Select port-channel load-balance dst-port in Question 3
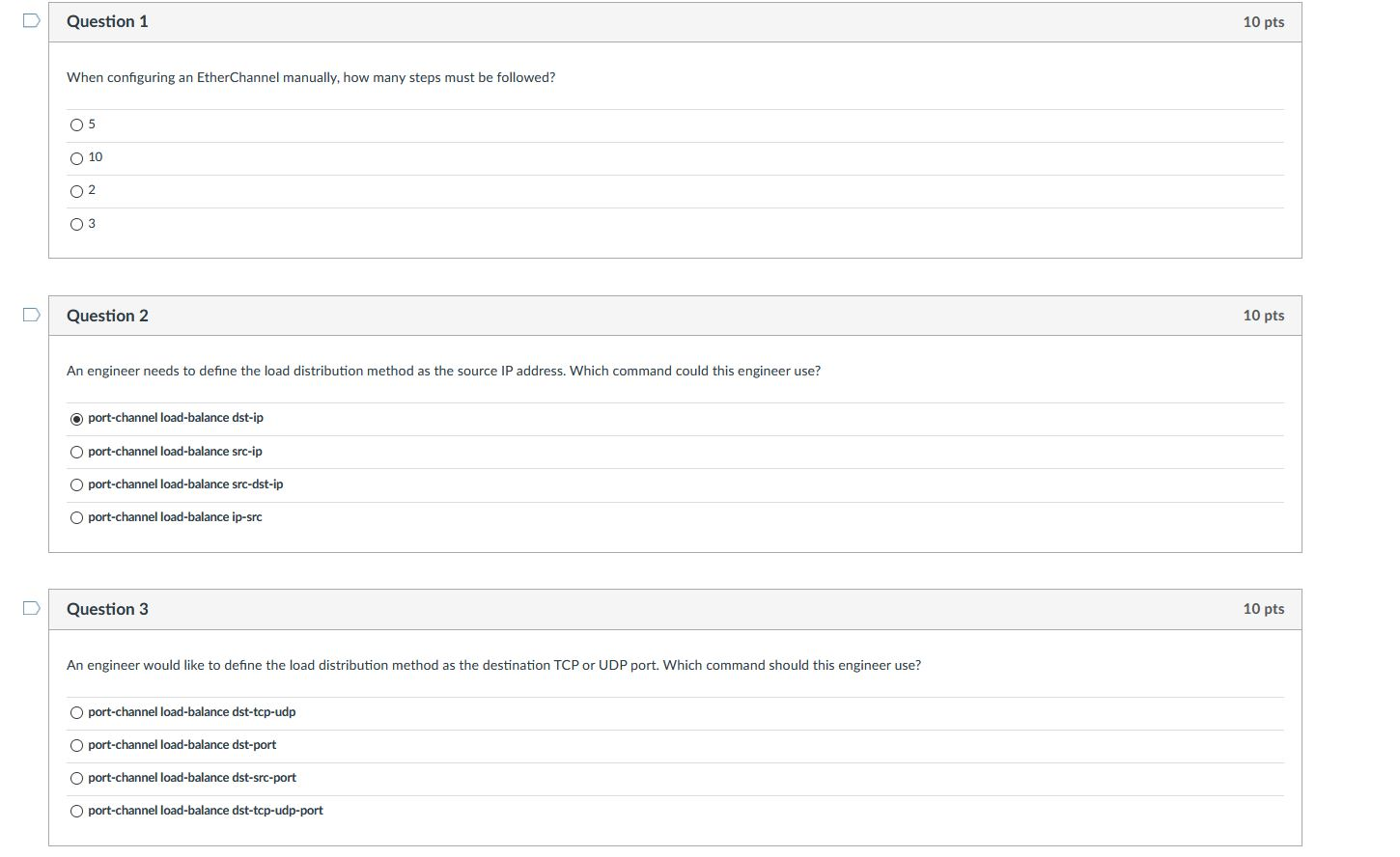Viewport: 1400px width, 857px height. 77,745
